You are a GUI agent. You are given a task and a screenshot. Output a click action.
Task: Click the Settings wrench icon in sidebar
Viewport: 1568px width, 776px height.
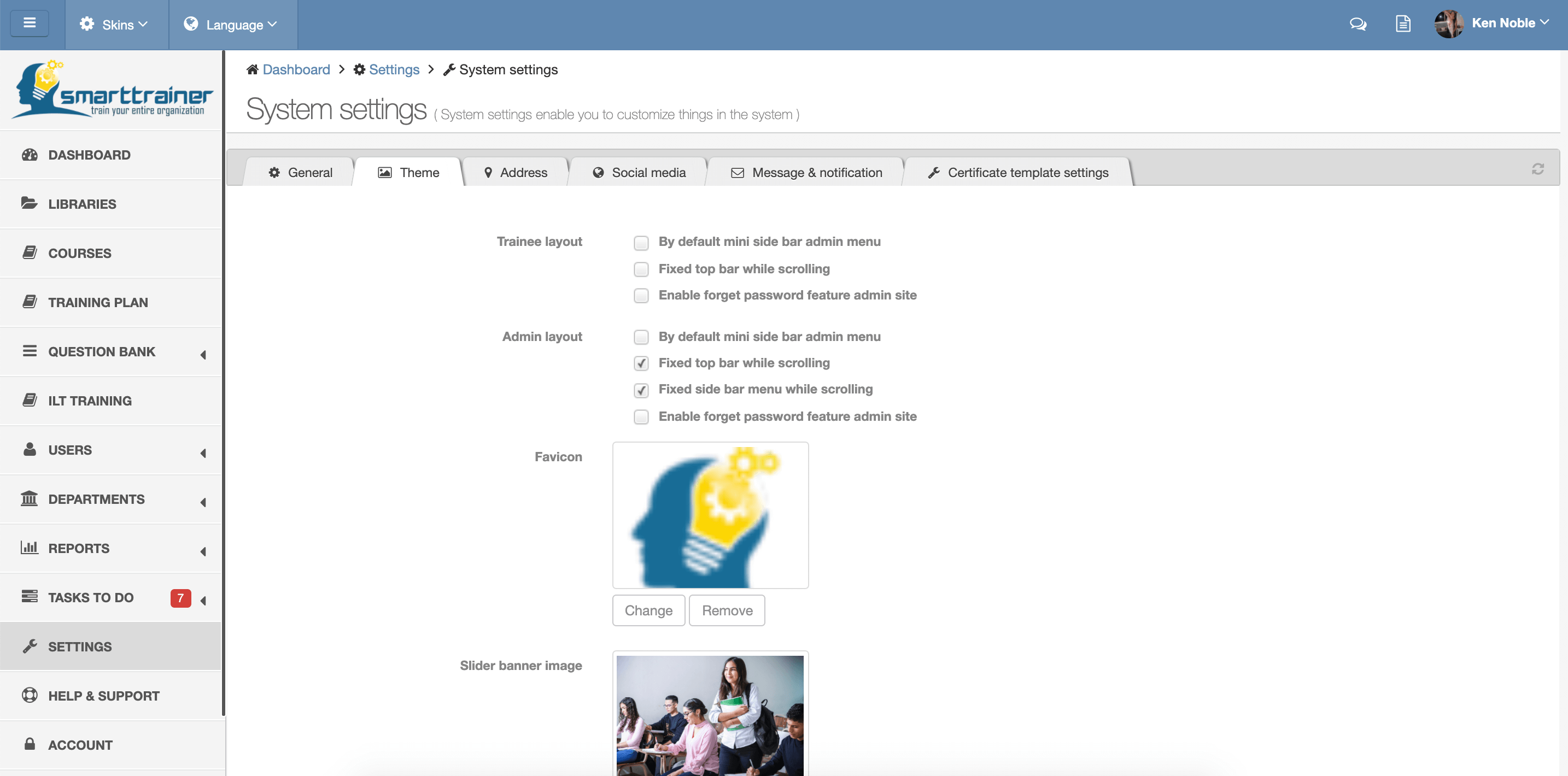coord(29,646)
